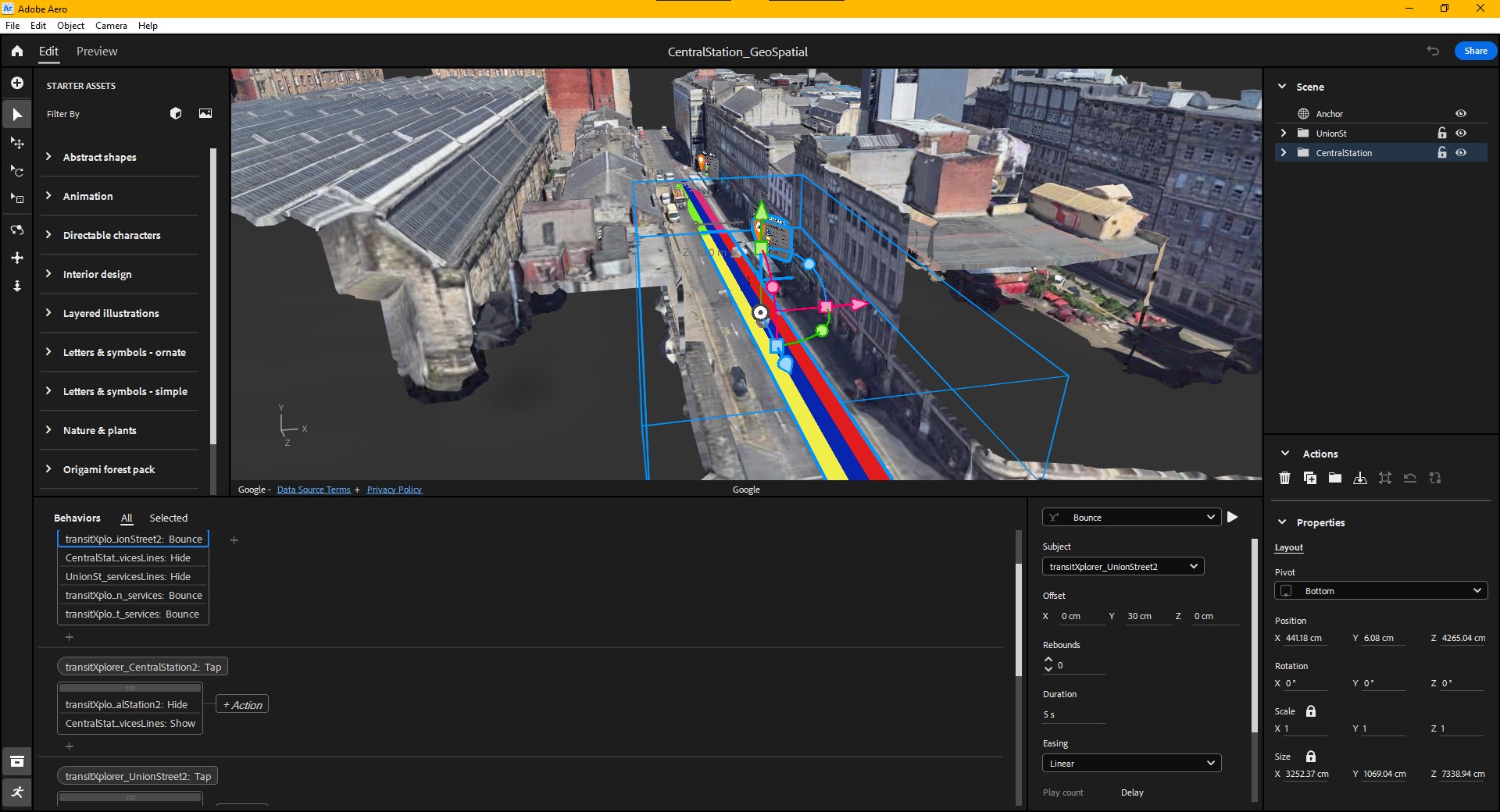Click the Duration field showing 5 s
Viewport: 1500px width, 812px height.
[1073, 714]
